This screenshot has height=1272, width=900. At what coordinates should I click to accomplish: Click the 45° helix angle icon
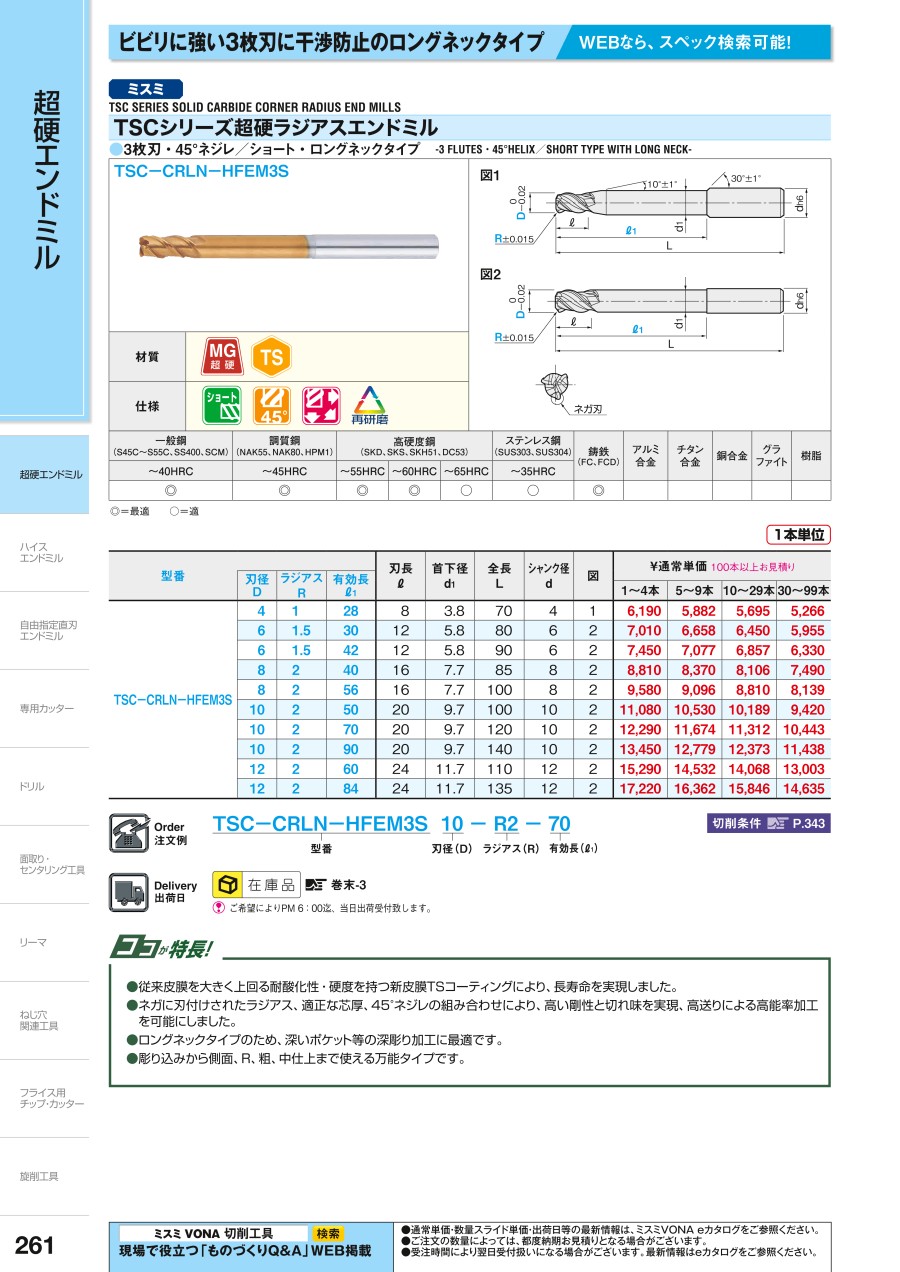[271, 404]
